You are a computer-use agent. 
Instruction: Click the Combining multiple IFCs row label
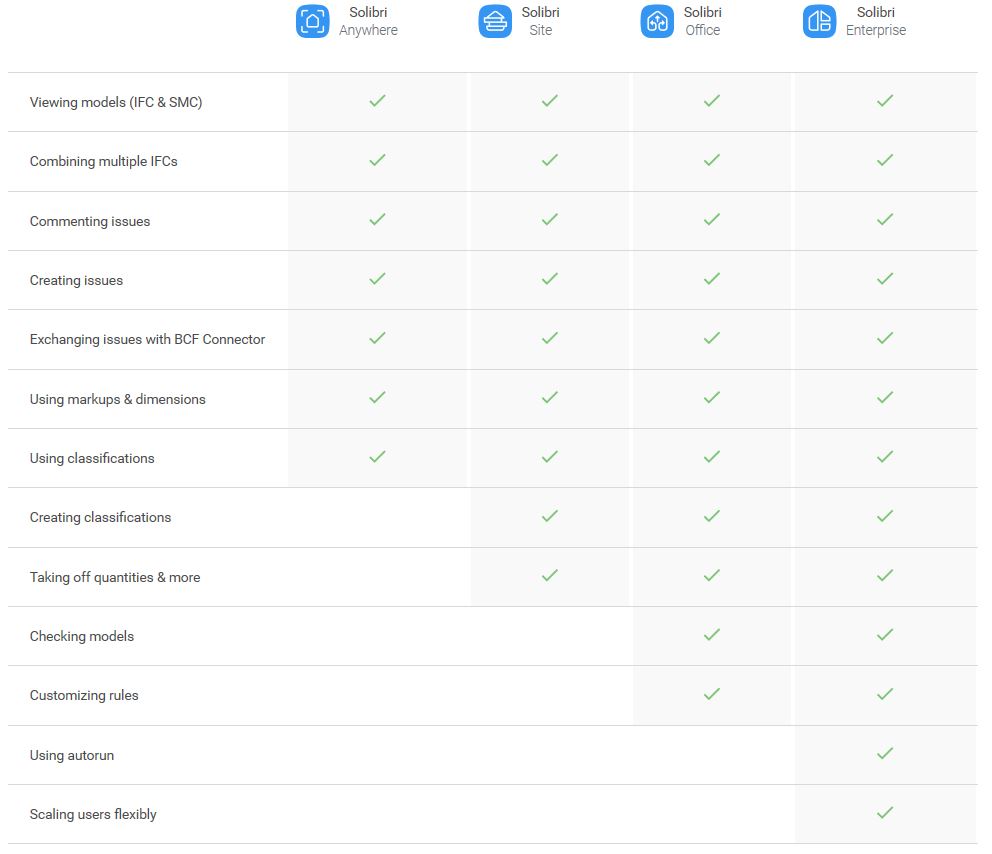click(x=104, y=161)
